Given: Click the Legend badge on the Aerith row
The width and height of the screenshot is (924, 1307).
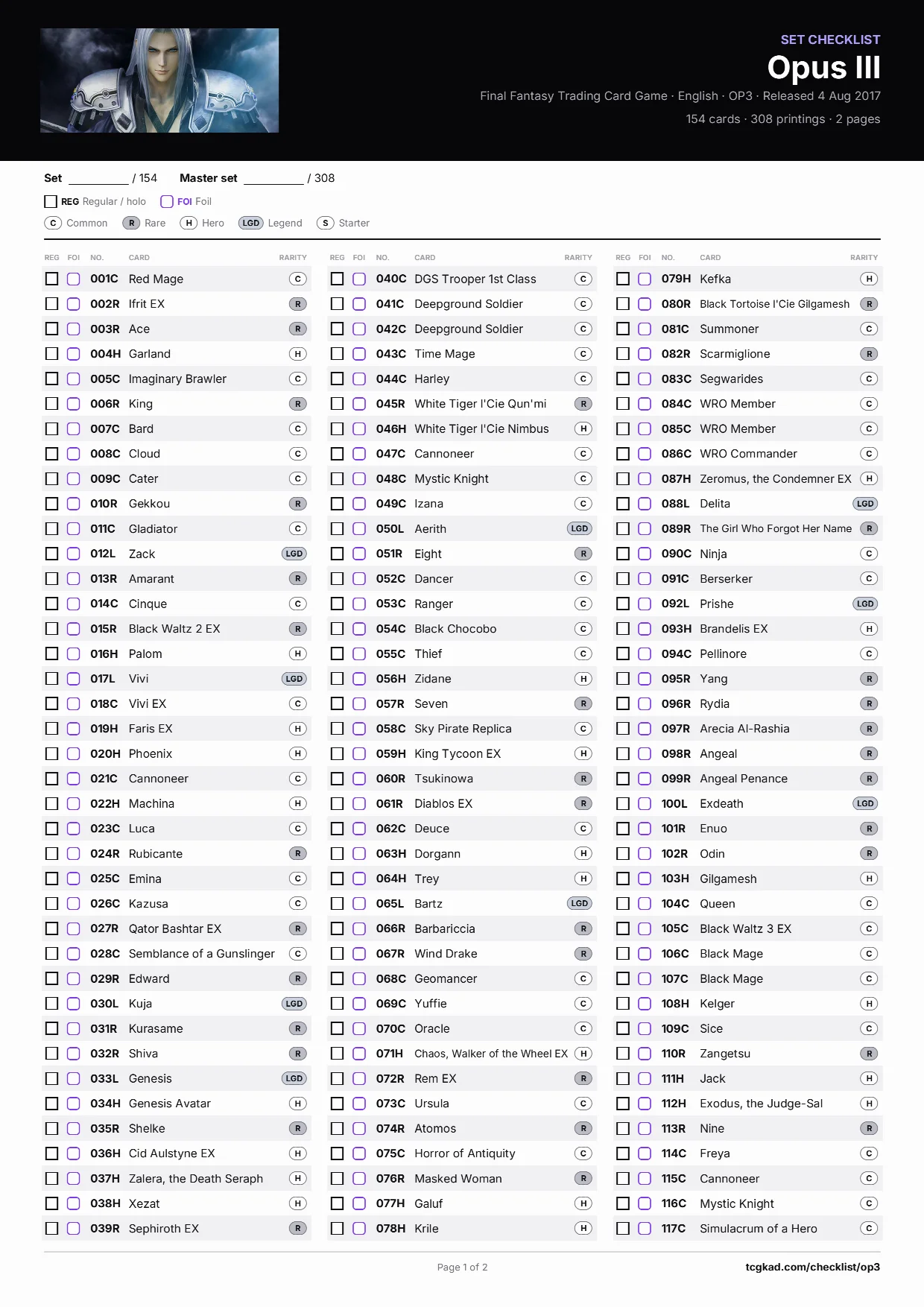Looking at the screenshot, I should 580,528.
